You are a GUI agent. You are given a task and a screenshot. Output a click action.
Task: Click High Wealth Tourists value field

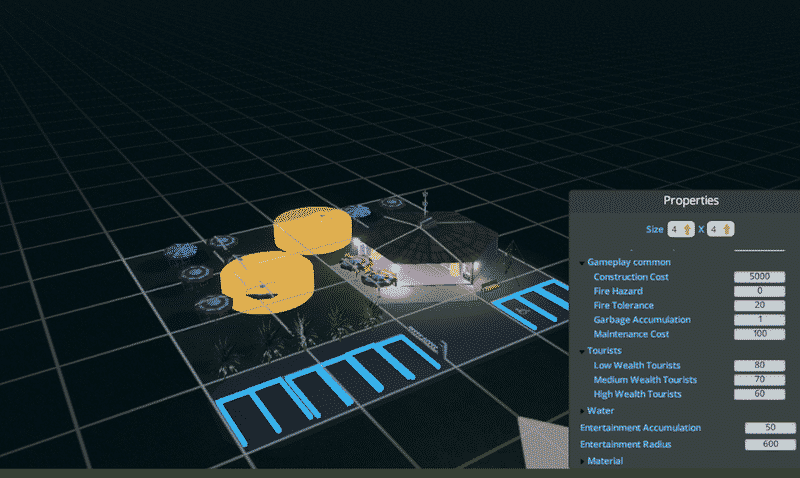tap(759, 394)
